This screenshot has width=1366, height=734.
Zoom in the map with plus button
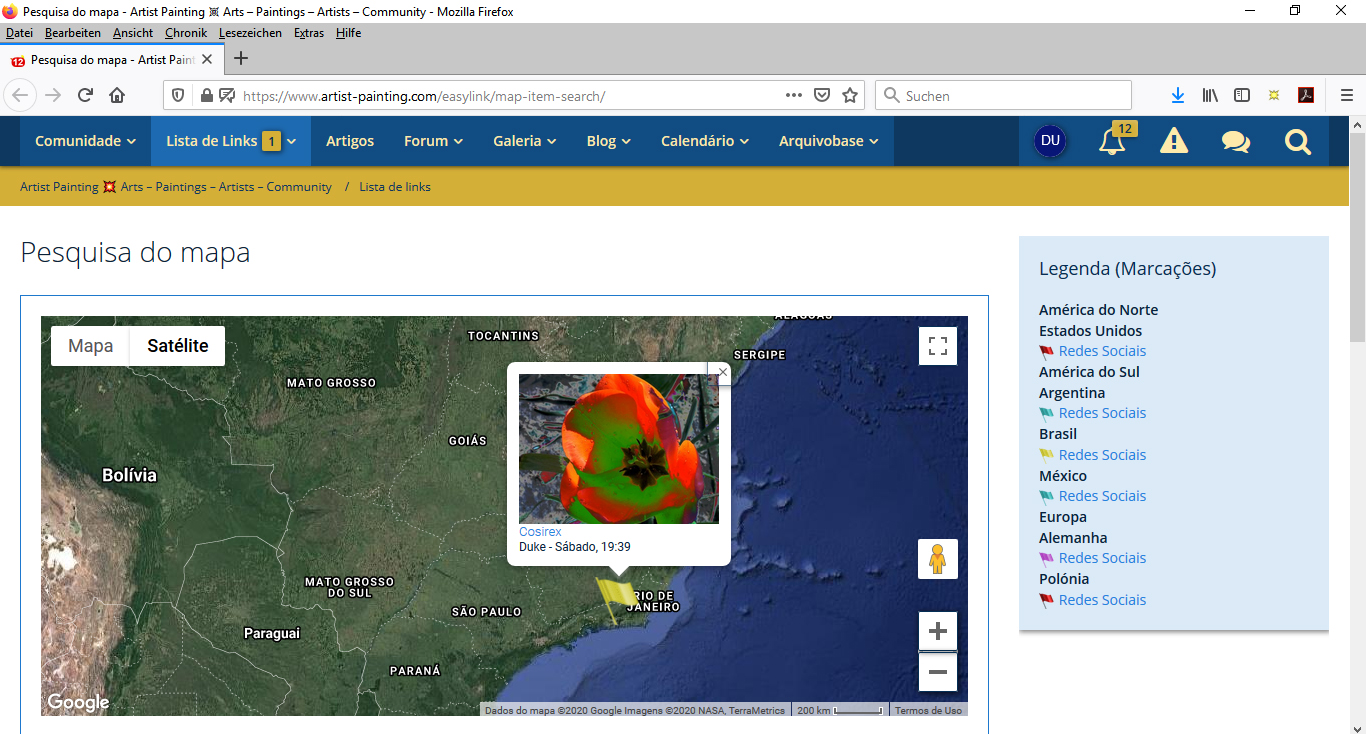(937, 631)
